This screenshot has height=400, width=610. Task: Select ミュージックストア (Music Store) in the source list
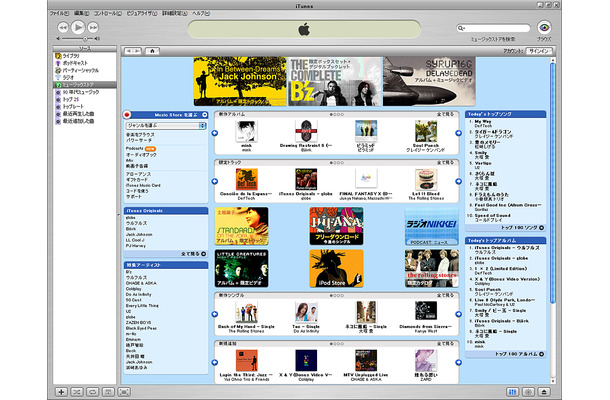tap(85, 85)
